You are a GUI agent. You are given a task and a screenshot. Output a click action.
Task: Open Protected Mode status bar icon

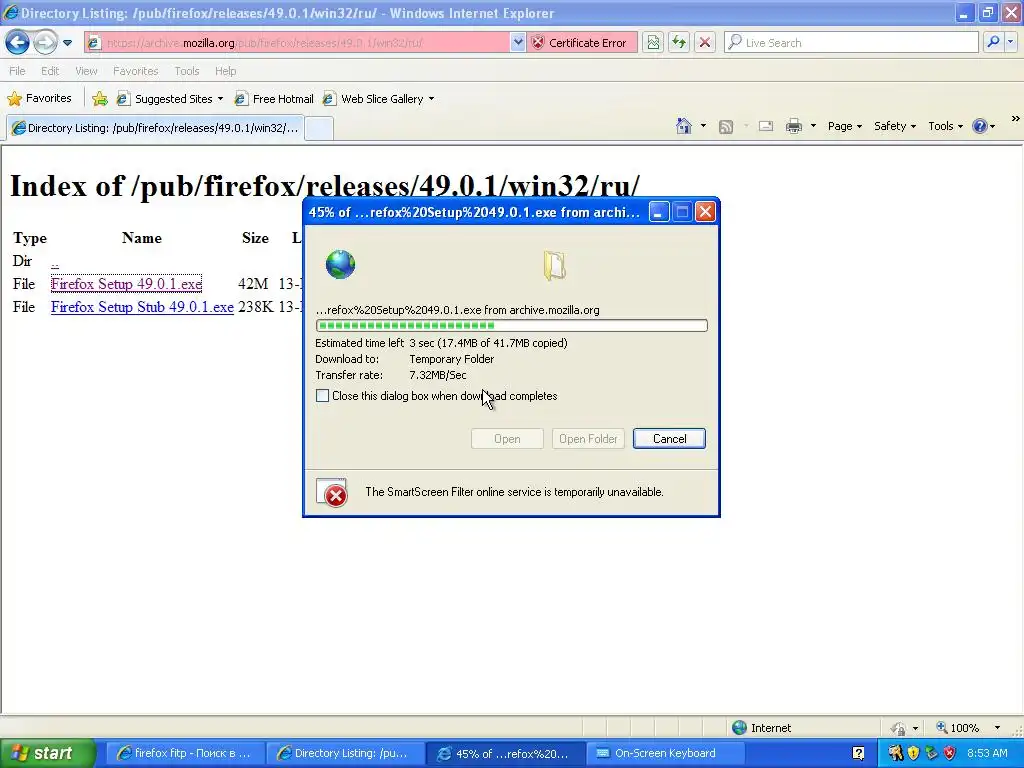[899, 728]
